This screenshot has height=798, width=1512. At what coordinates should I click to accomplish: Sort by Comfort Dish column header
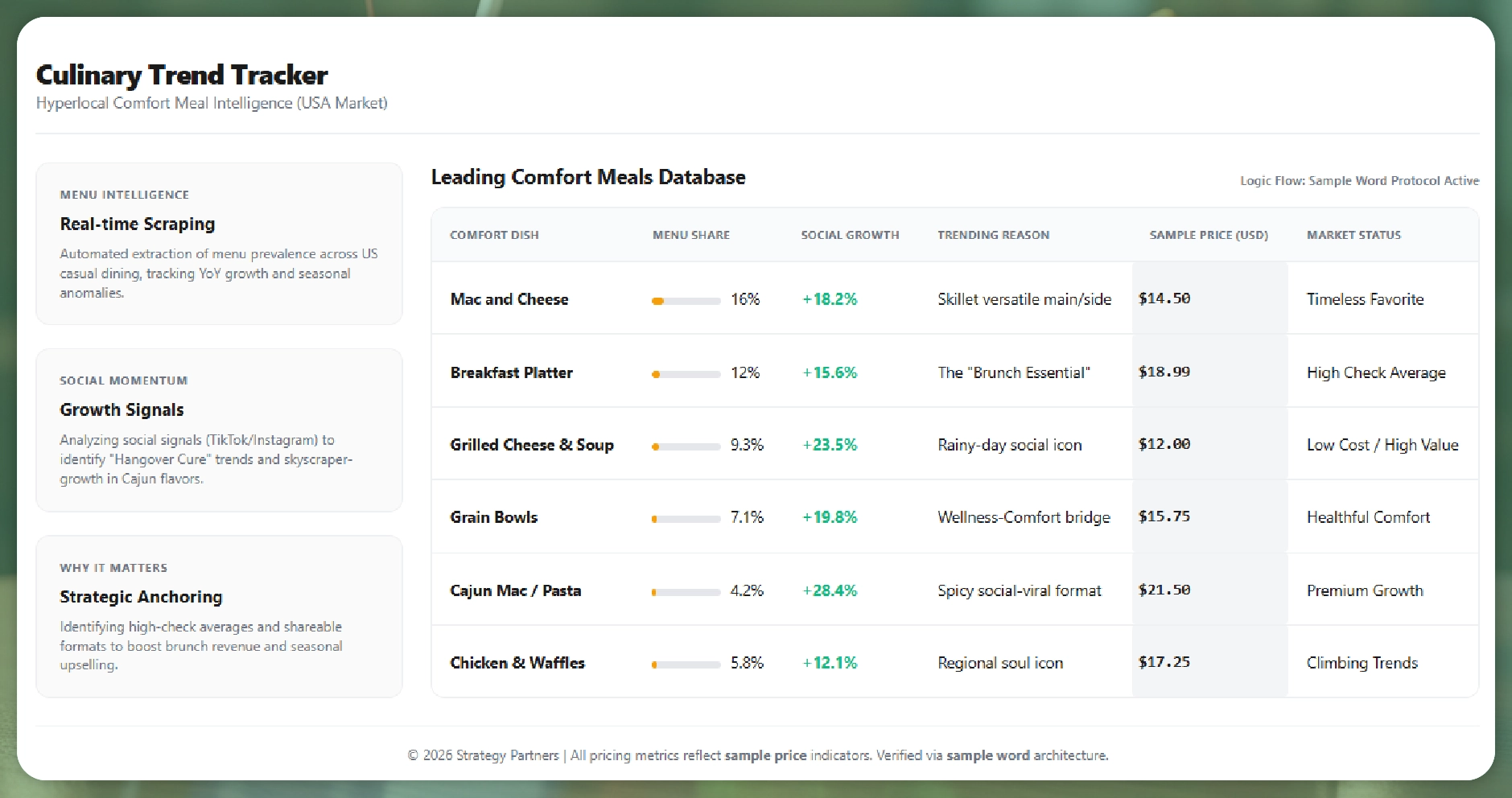(x=494, y=235)
